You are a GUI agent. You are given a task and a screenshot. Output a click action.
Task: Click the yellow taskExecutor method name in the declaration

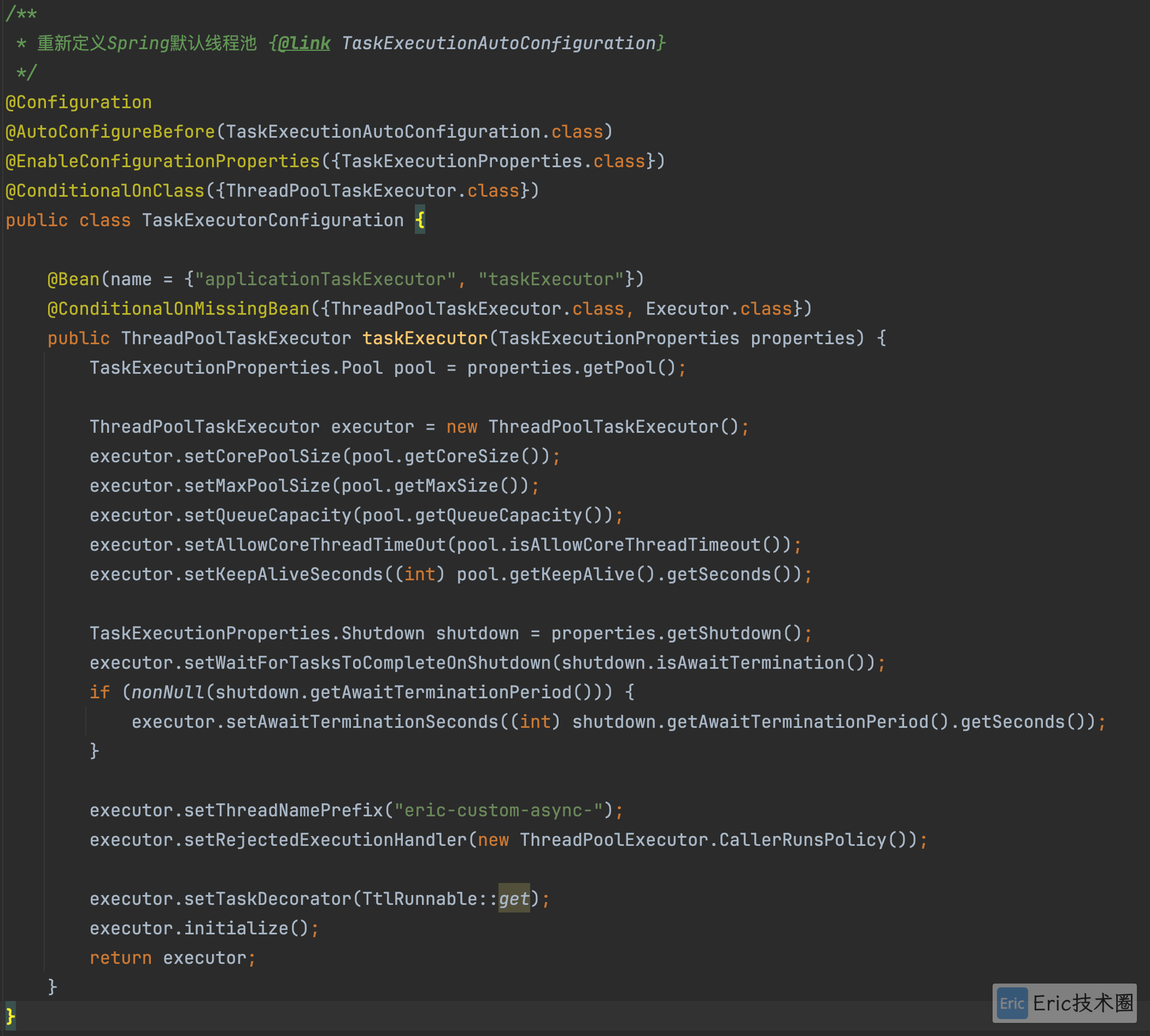[x=425, y=339]
